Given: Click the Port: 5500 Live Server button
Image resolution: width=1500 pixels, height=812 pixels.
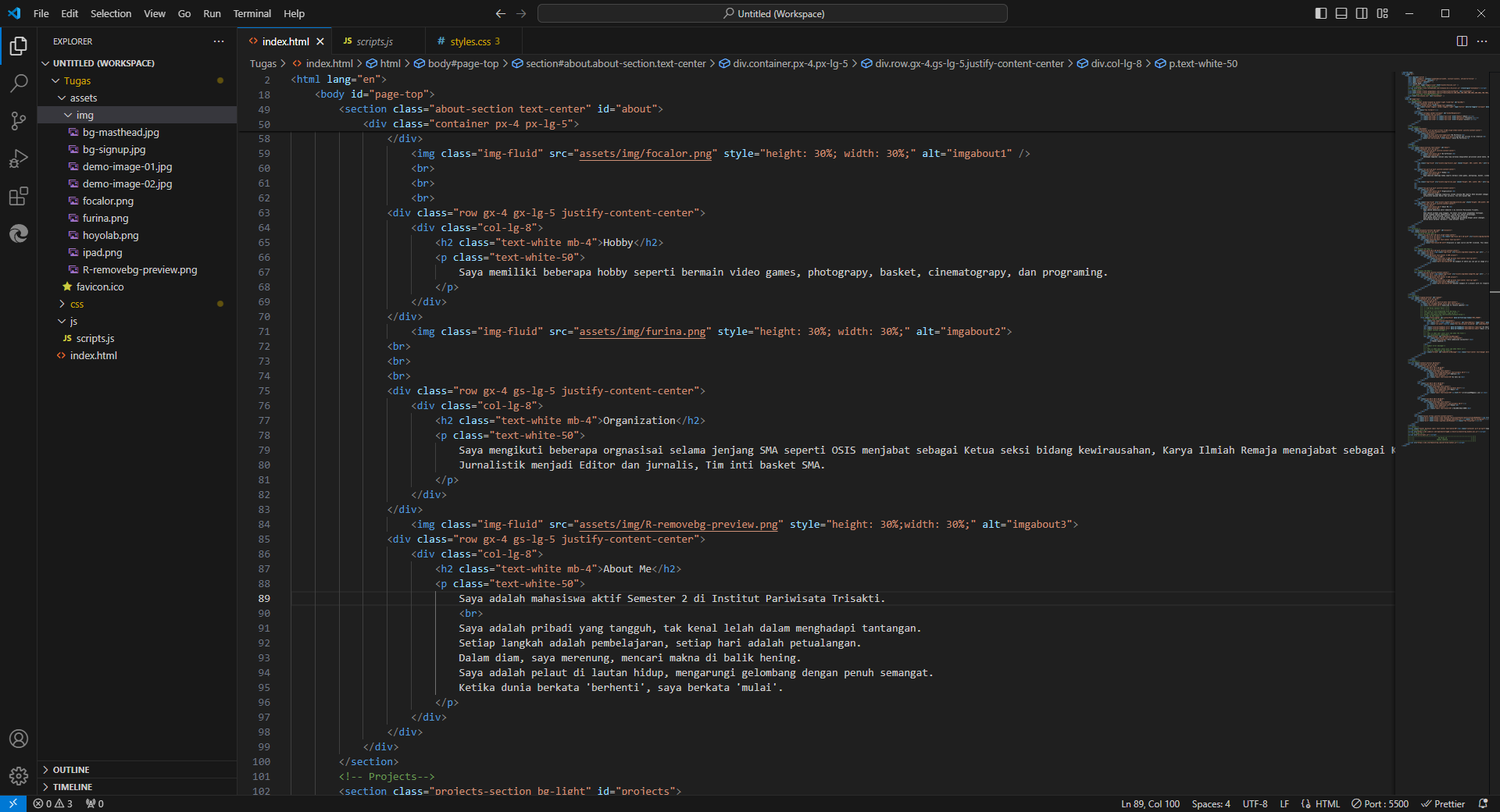Looking at the screenshot, I should [1380, 804].
